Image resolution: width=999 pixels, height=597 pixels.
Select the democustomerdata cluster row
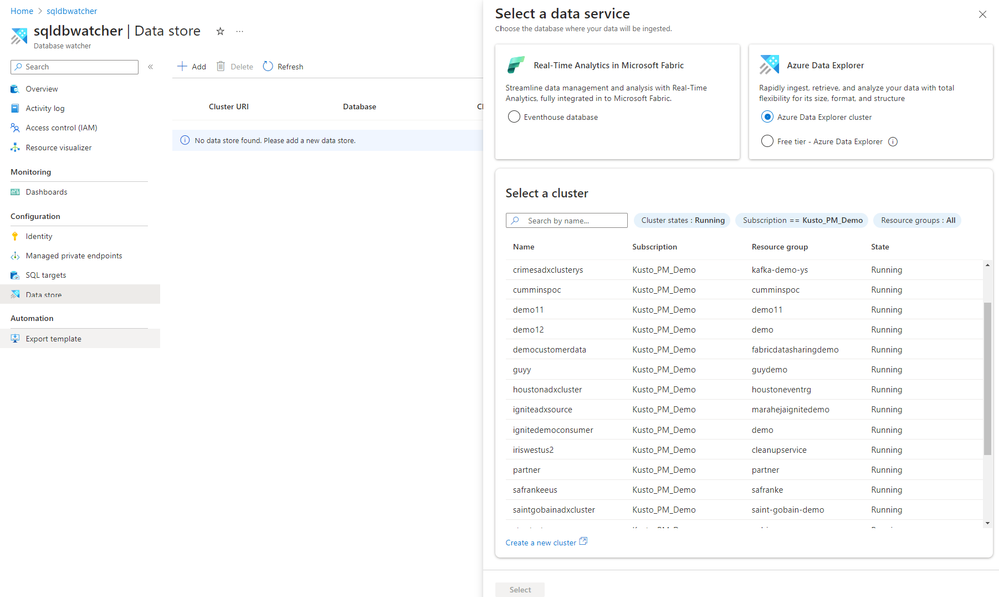point(744,350)
